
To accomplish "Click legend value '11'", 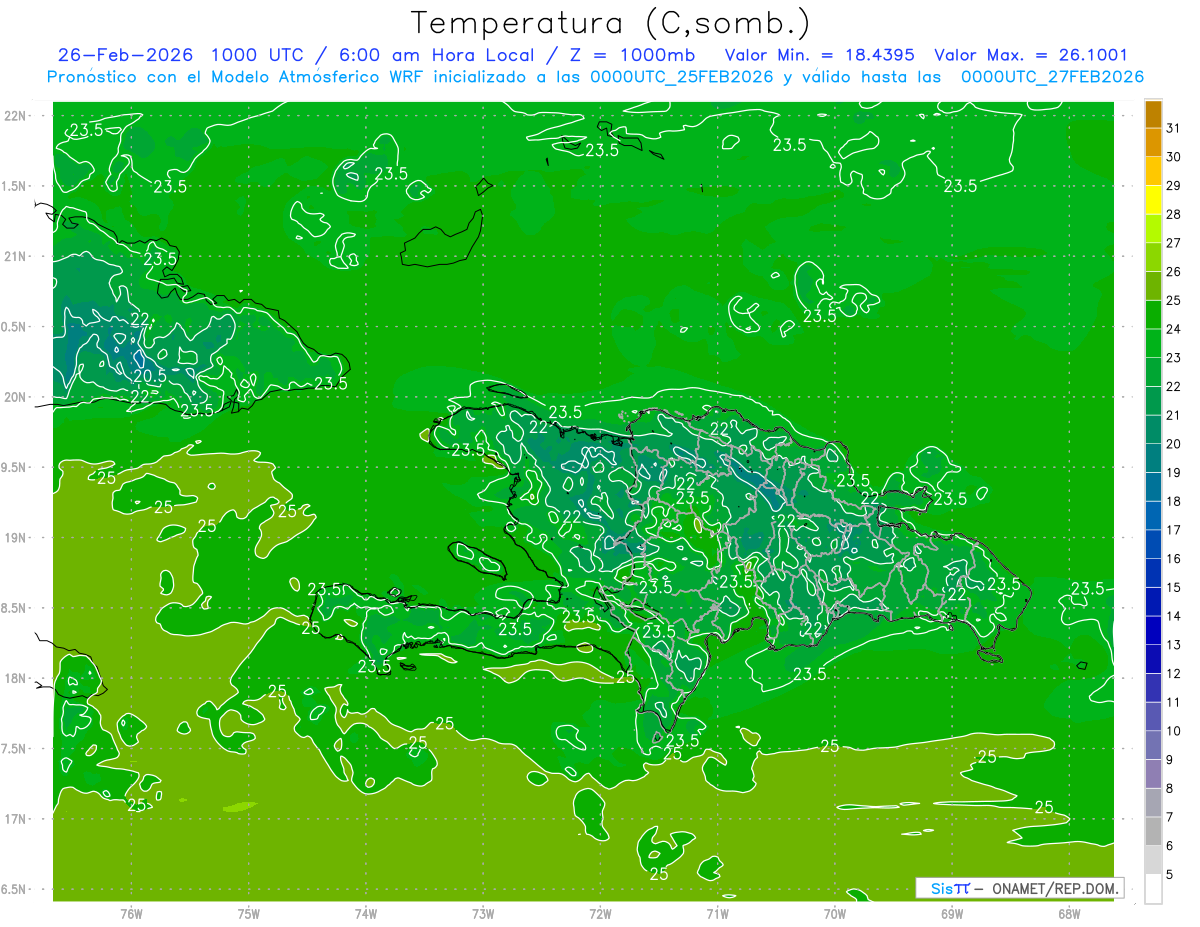I will 1174,703.
